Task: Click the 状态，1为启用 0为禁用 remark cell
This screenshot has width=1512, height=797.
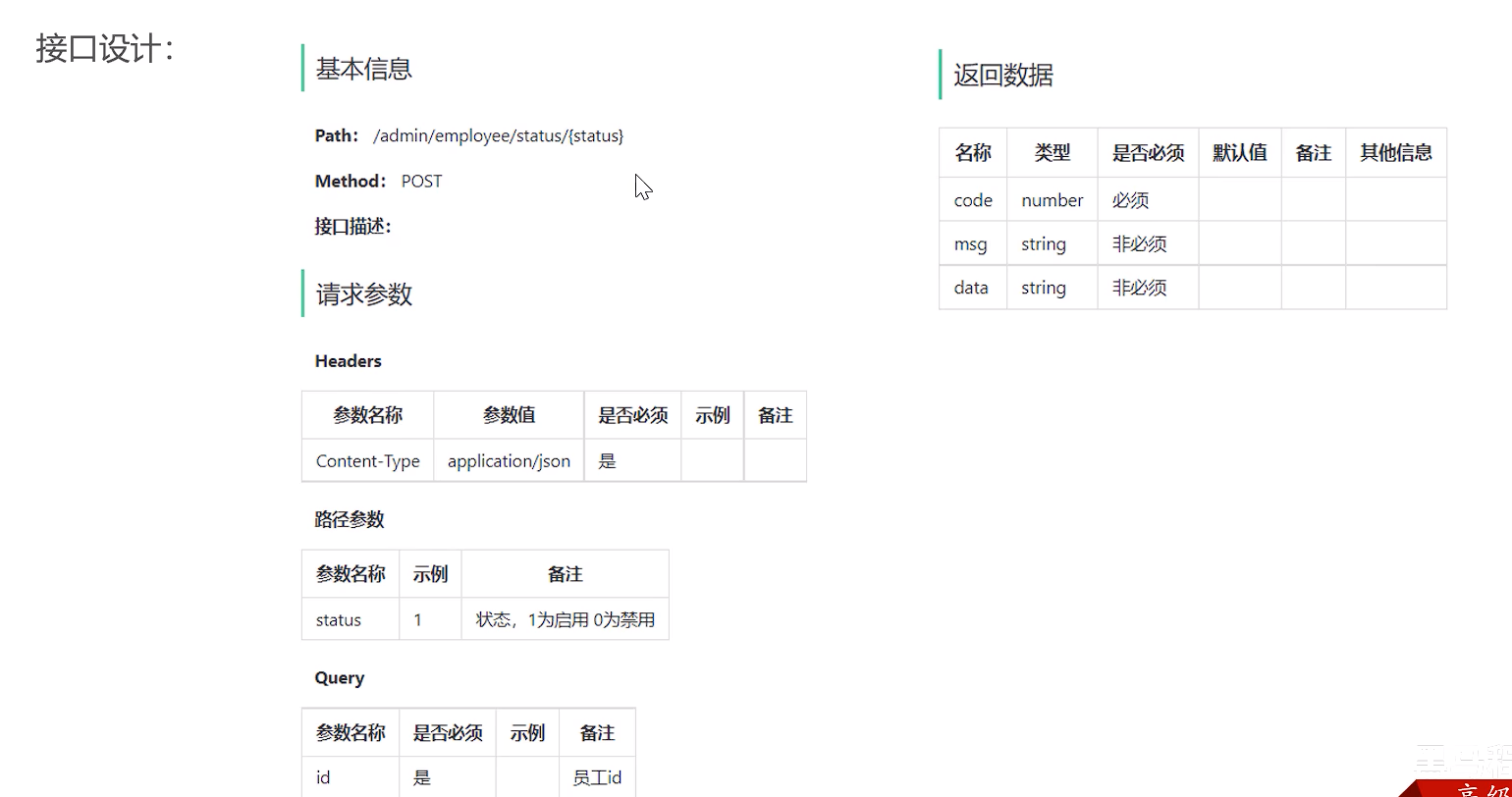Action: (565, 620)
